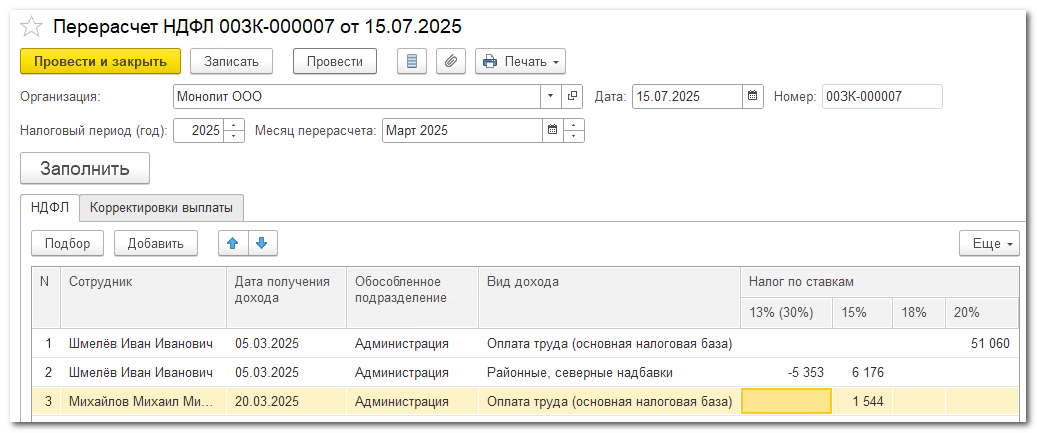Open document movements report icon
1037x433 pixels.
[412, 61]
